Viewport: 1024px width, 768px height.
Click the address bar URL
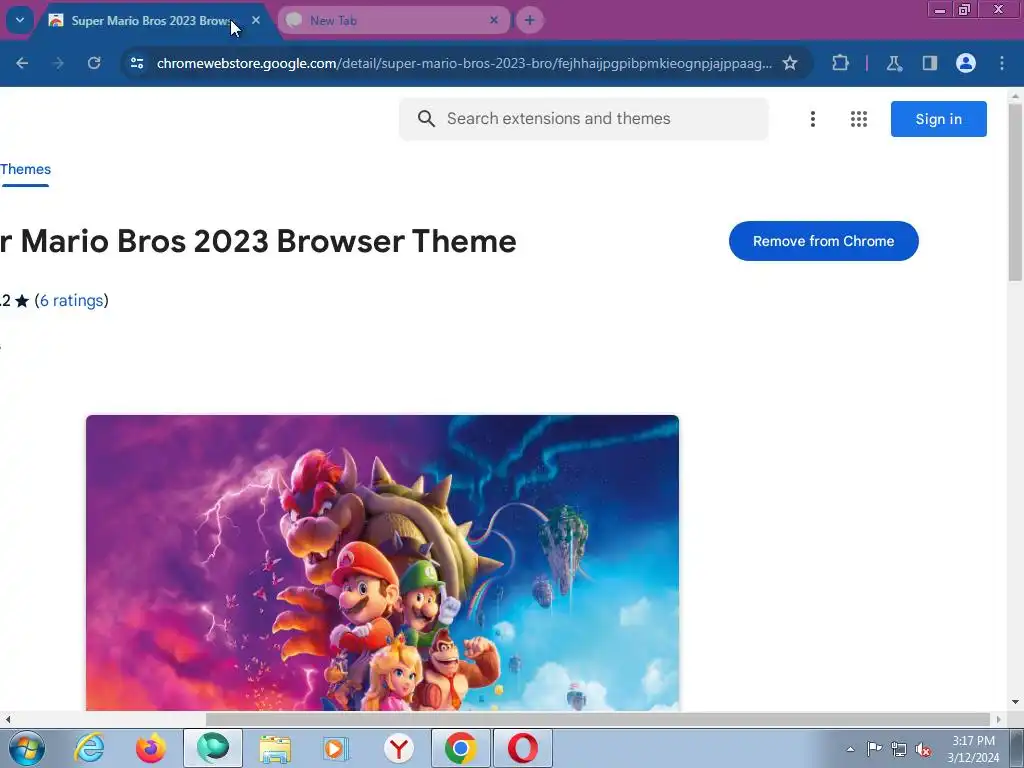464,63
